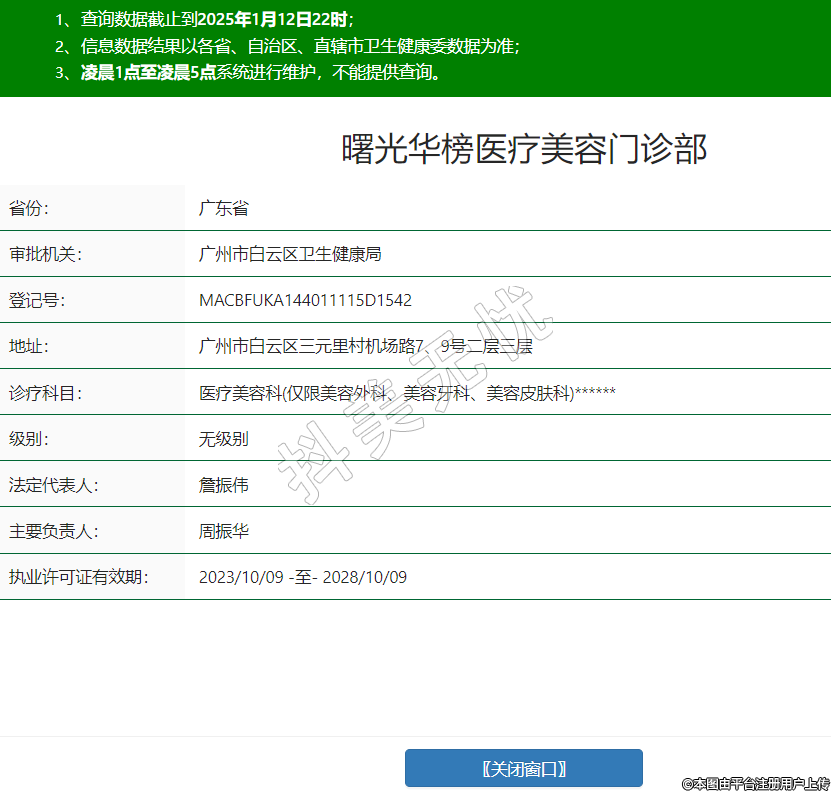Click the approving authority 广州市白云区卫生健康局

(290, 254)
